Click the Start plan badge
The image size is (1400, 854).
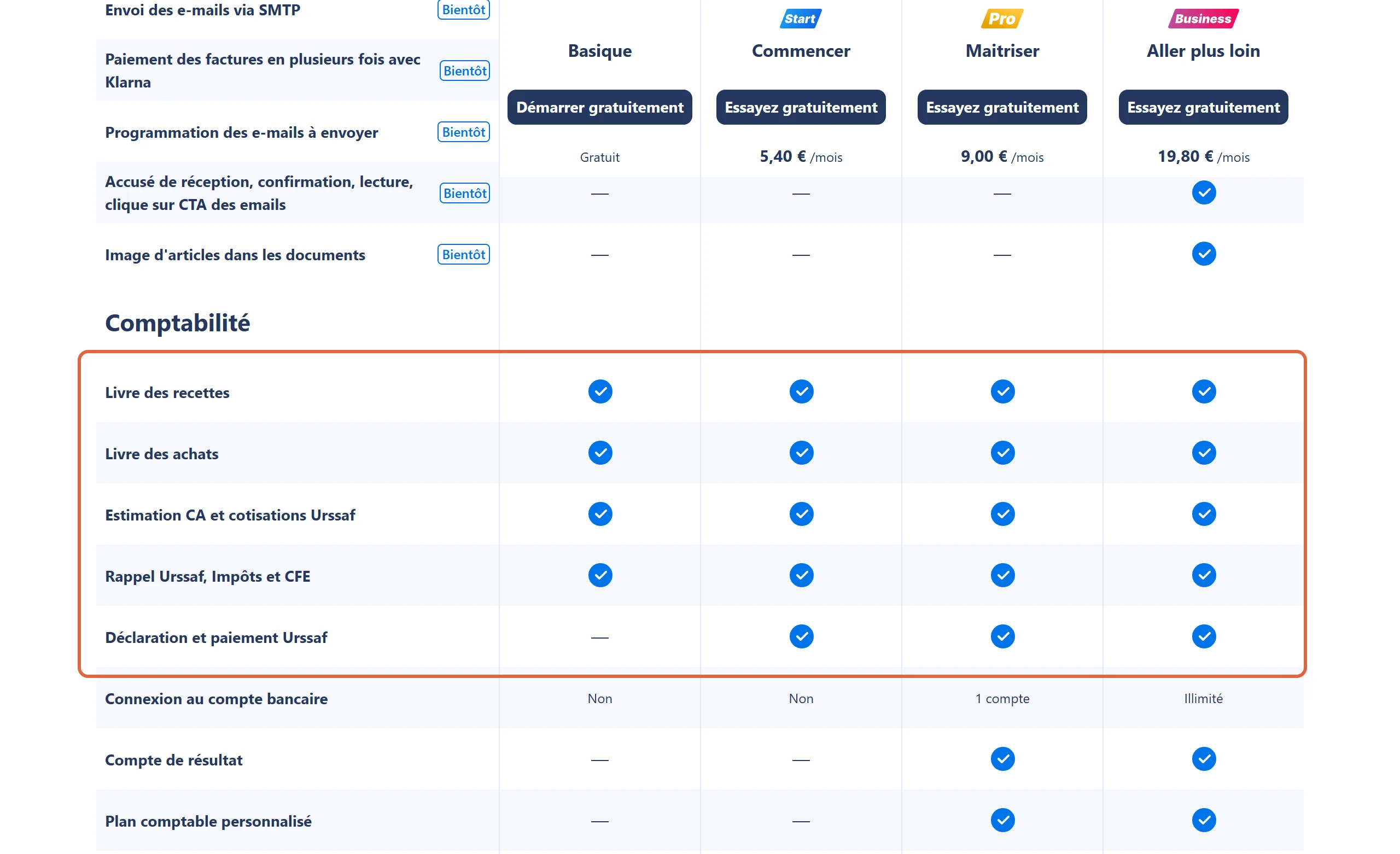pyautogui.click(x=801, y=19)
